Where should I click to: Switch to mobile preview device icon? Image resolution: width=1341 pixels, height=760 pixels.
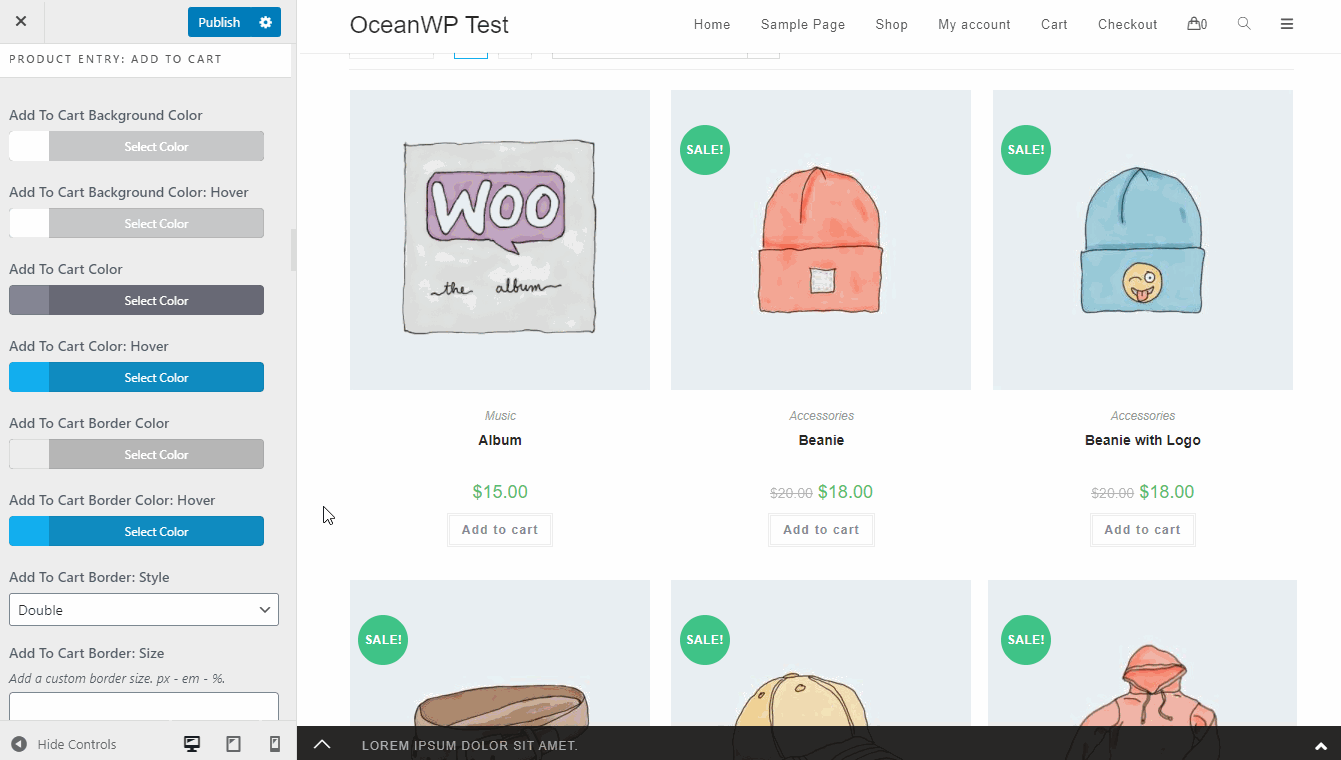pyautogui.click(x=275, y=744)
